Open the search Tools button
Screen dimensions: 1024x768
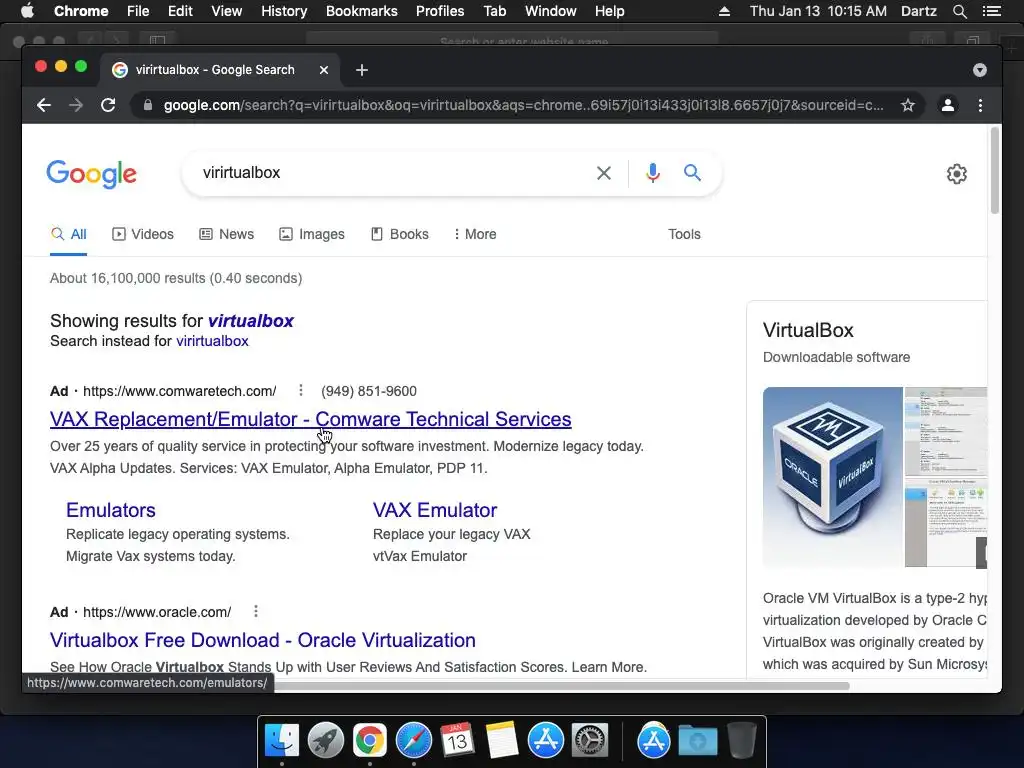tap(684, 234)
